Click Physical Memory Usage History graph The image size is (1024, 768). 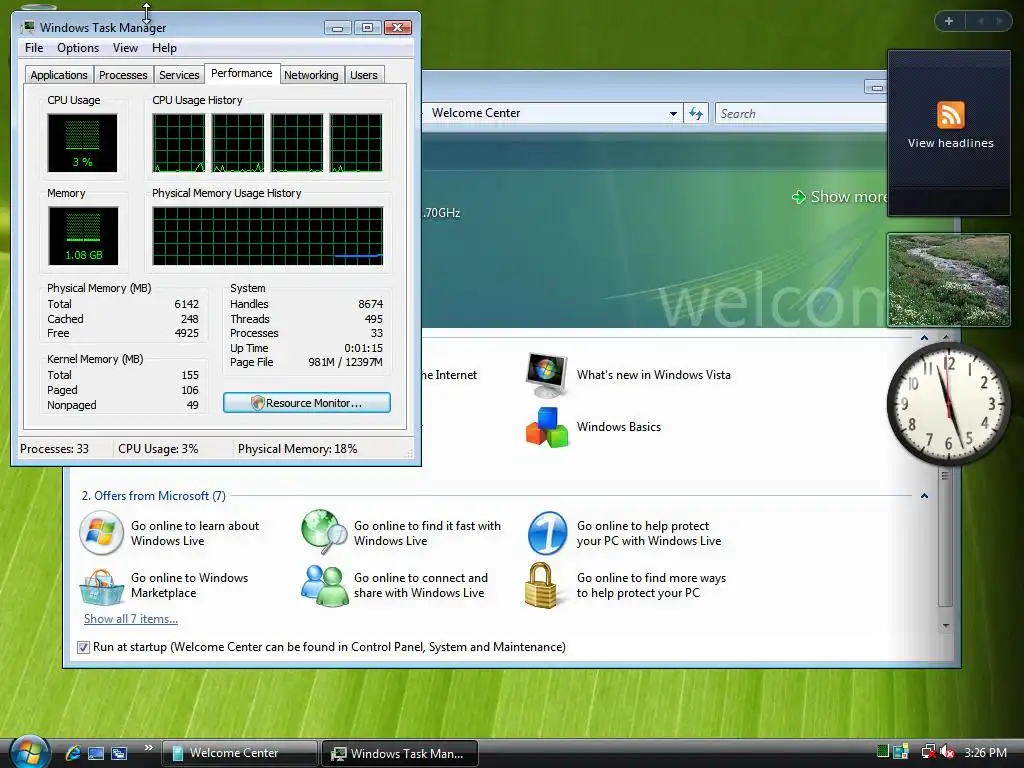pyautogui.click(x=268, y=236)
